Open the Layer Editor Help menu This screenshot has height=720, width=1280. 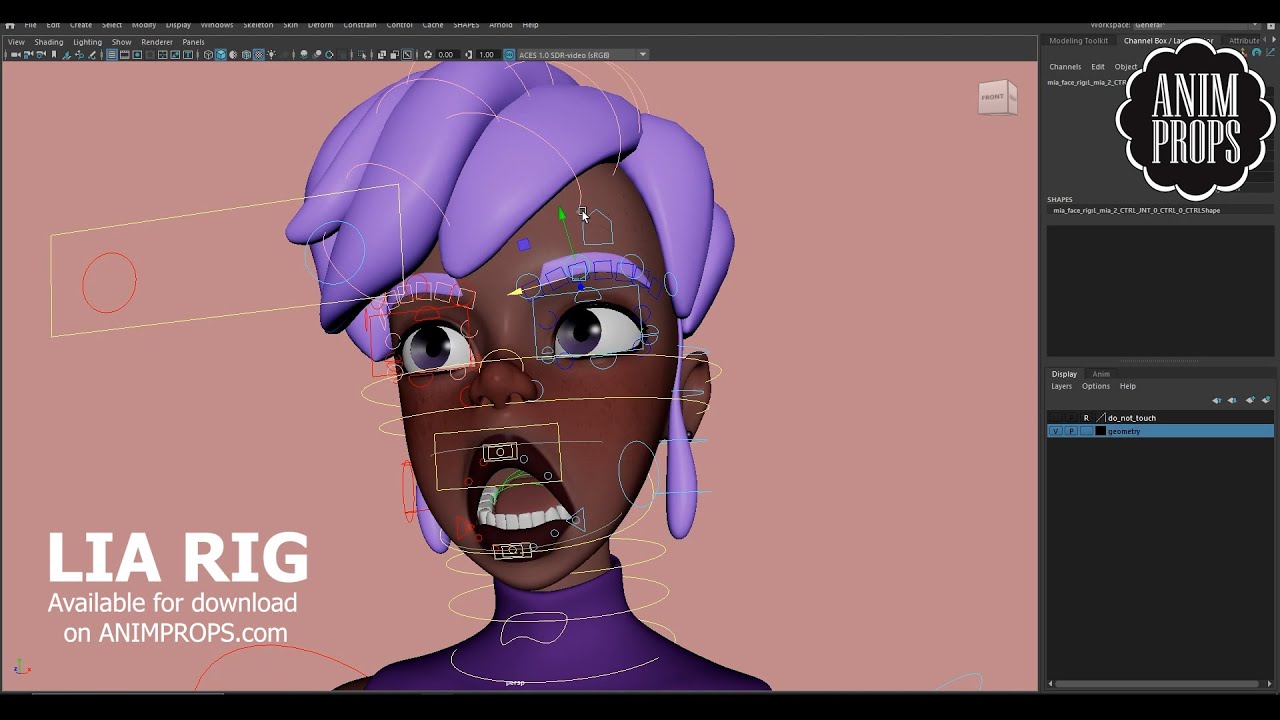[1128, 386]
